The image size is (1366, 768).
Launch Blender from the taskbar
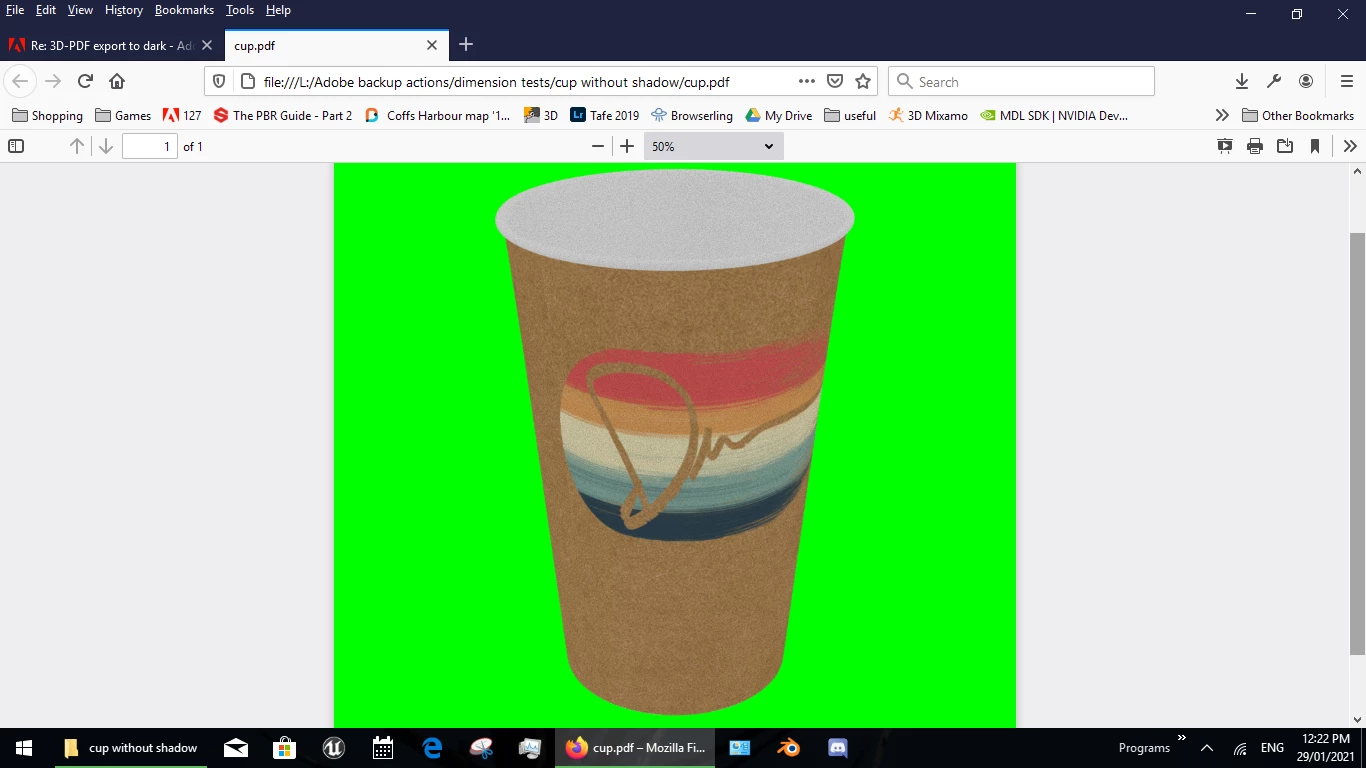pos(789,748)
